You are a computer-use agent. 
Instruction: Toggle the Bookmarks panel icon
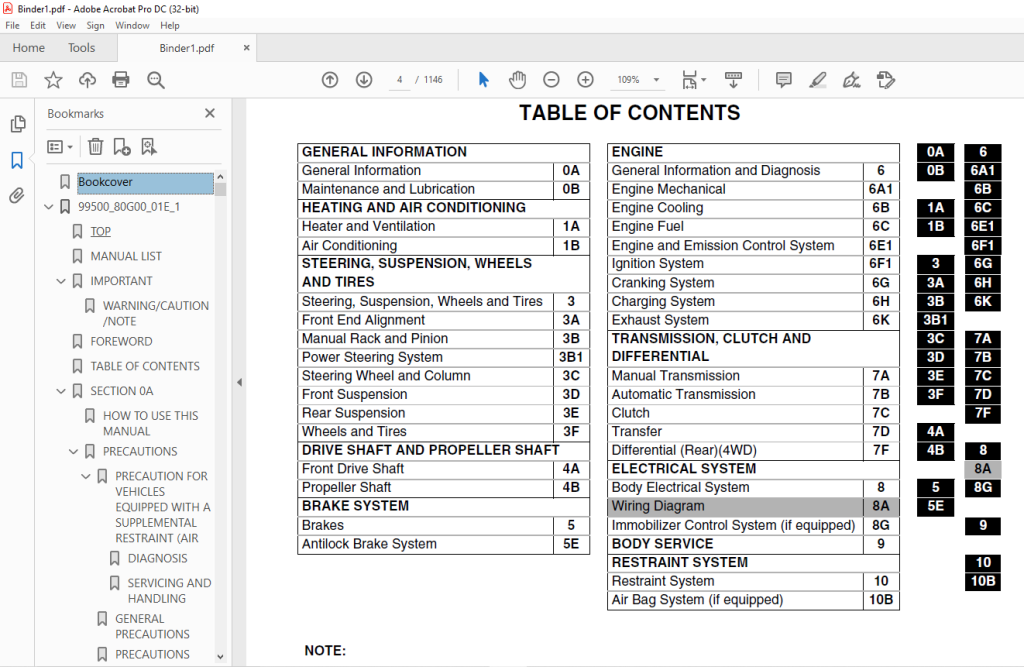[17, 160]
